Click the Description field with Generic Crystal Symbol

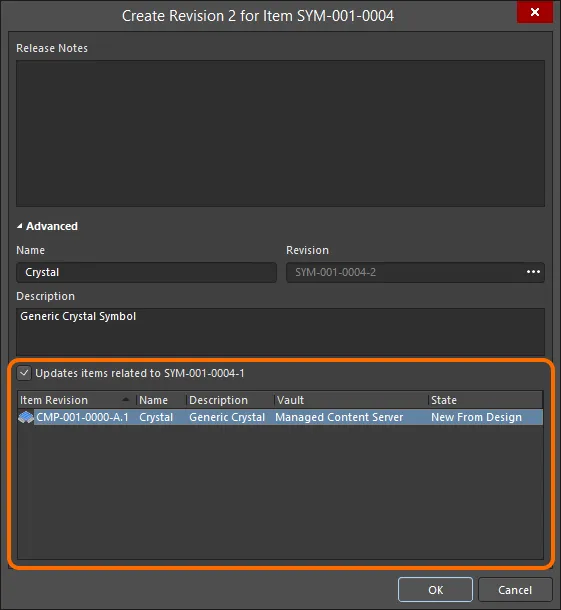pyautogui.click(x=280, y=331)
